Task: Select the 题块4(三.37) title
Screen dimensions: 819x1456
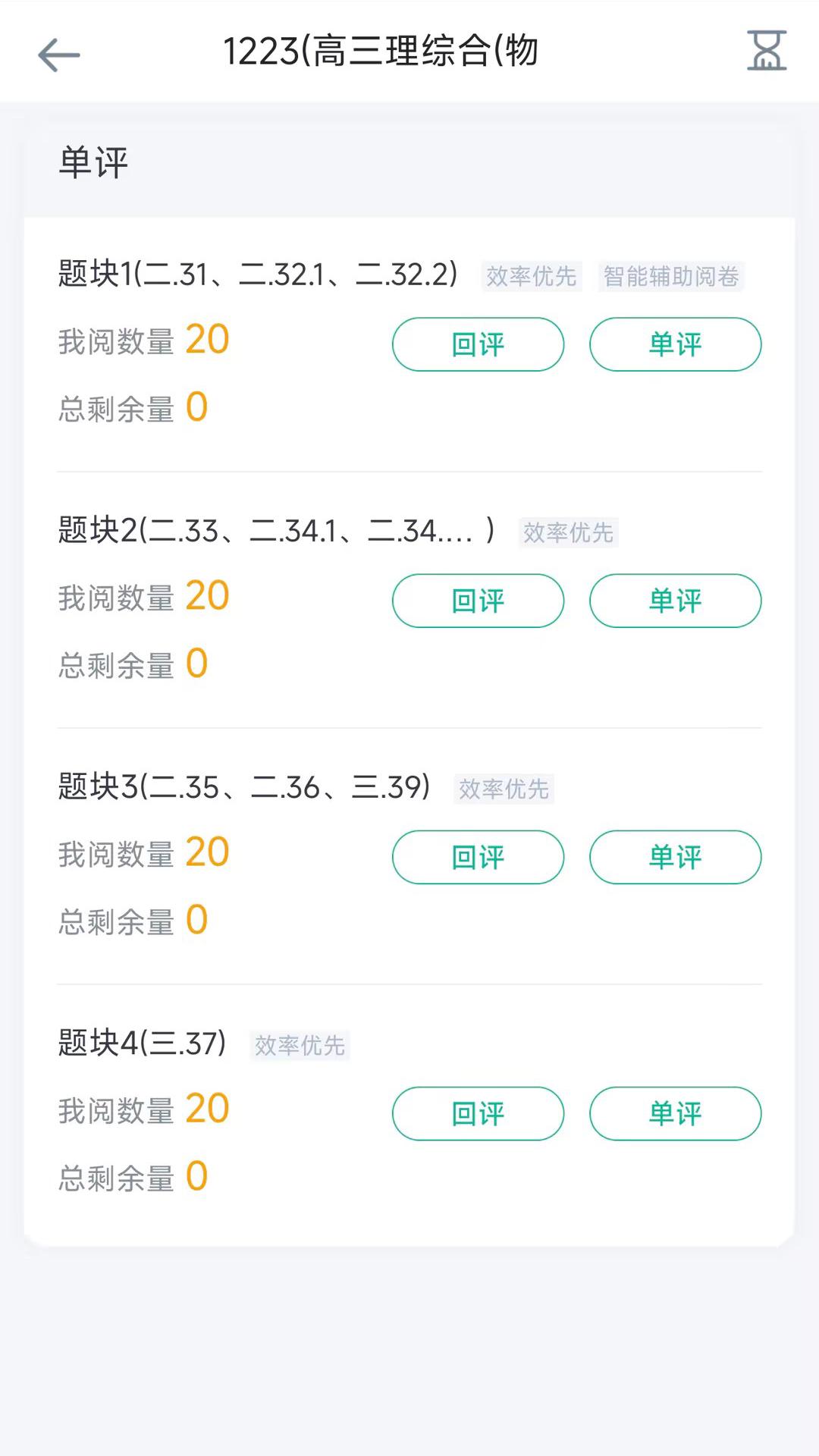Action: pyautogui.click(x=142, y=1043)
